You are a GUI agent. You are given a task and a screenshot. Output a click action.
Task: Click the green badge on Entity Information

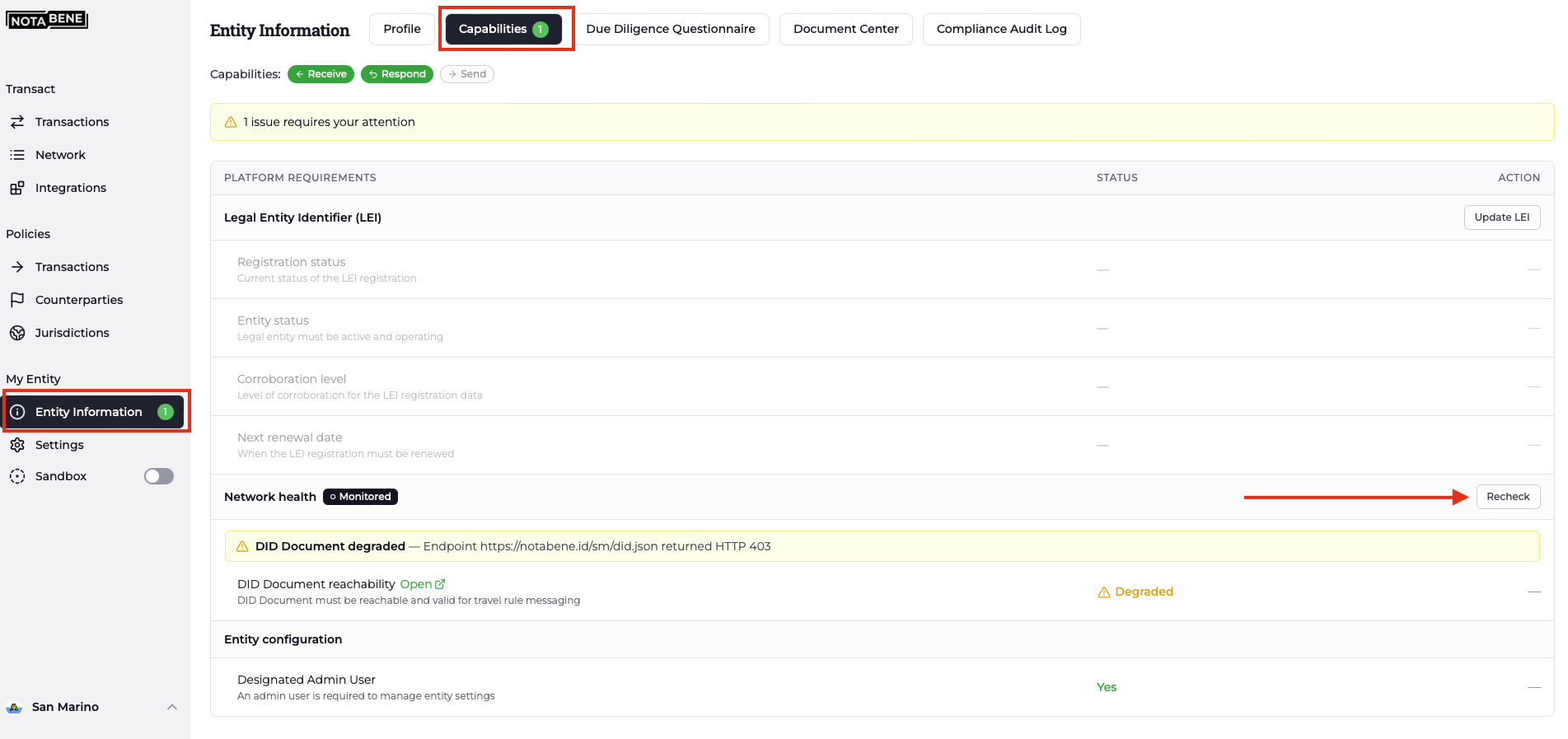click(166, 412)
